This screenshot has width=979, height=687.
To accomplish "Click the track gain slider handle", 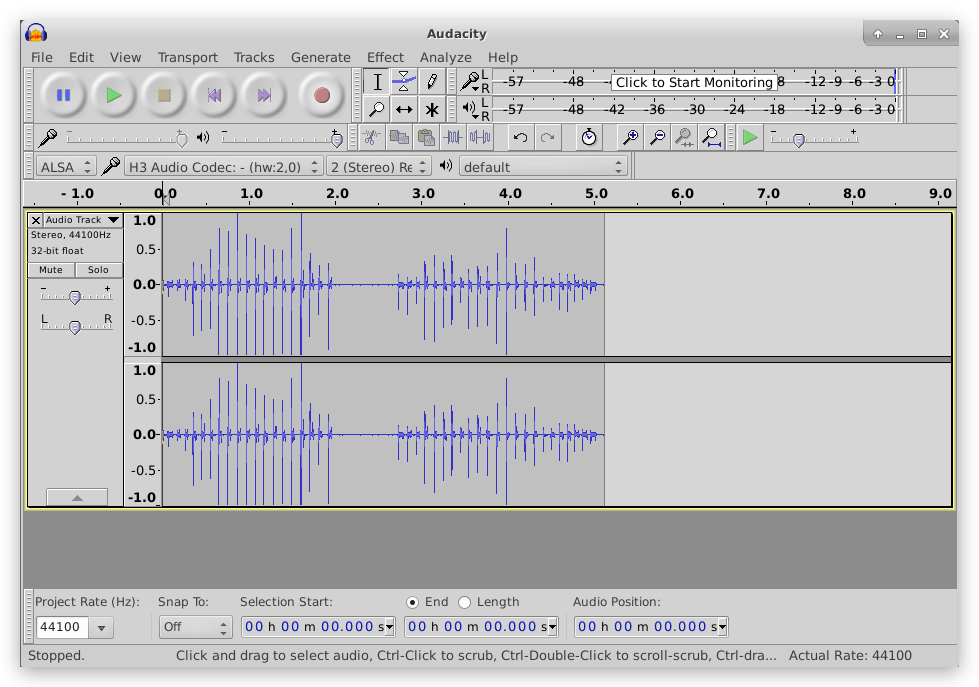I will click(x=75, y=297).
